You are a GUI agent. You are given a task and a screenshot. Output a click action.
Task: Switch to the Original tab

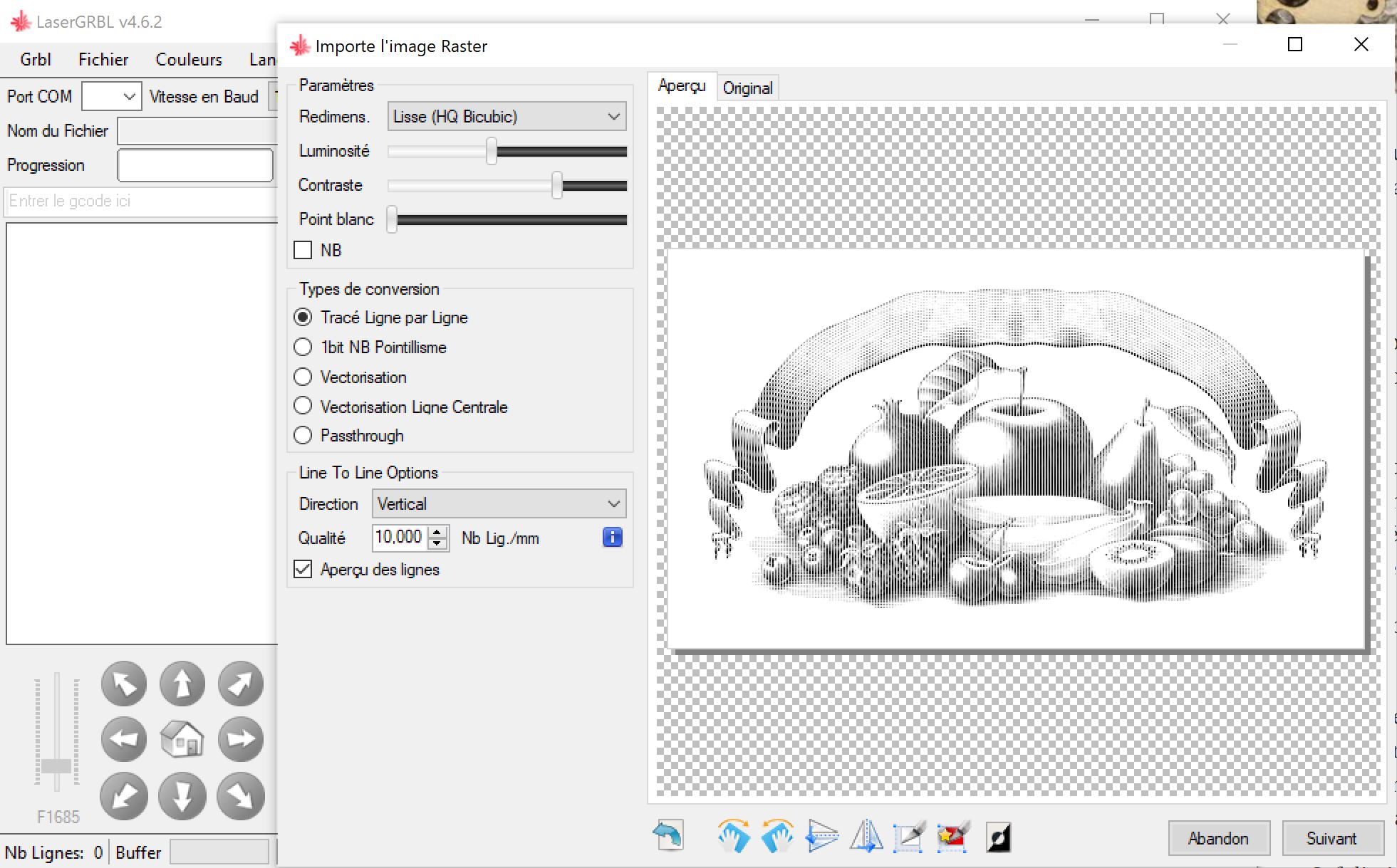(x=747, y=88)
